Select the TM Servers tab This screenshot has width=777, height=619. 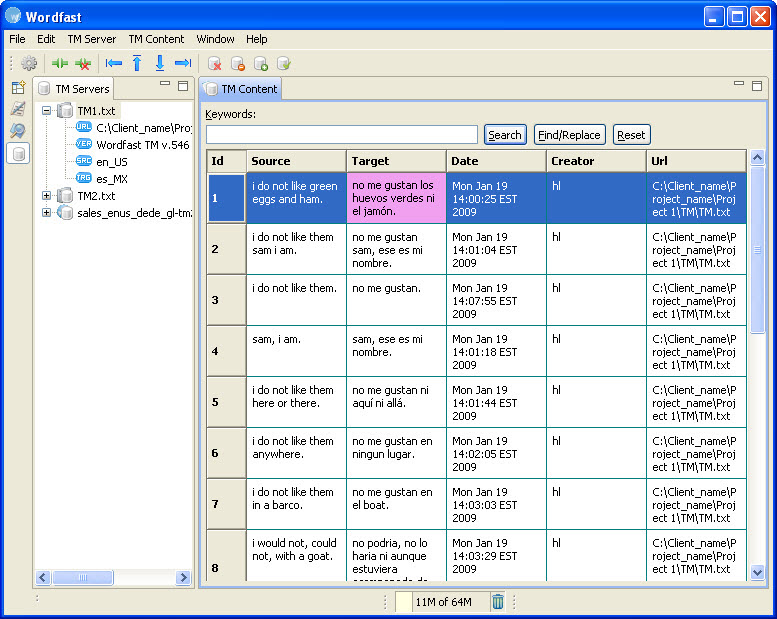click(x=74, y=89)
